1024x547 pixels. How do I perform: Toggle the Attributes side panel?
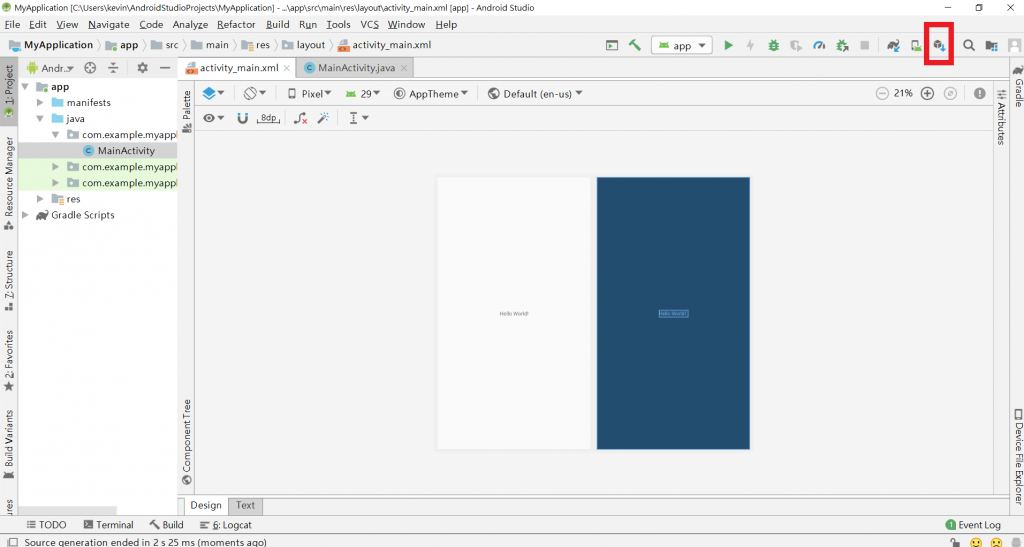[x=1001, y=117]
